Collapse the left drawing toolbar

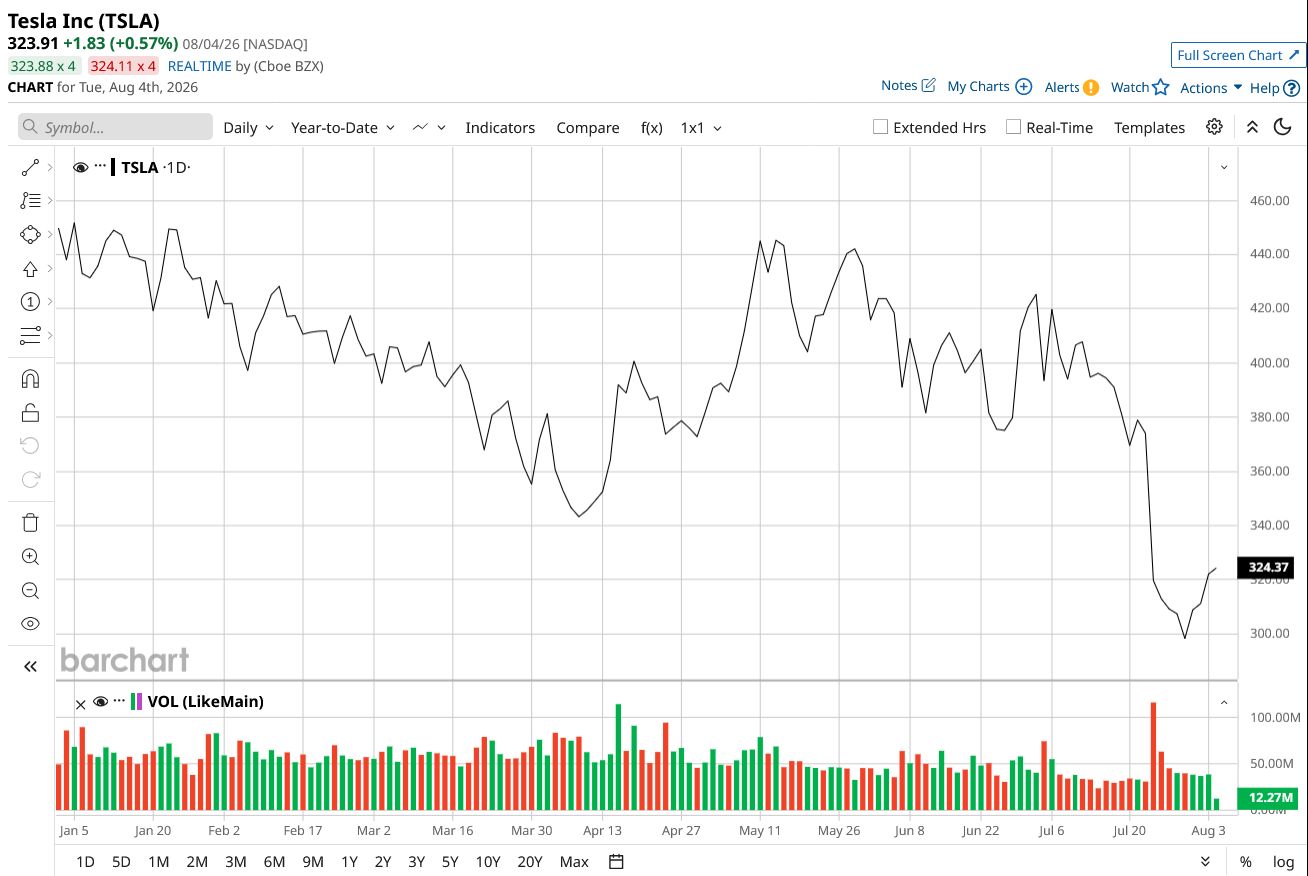(30, 666)
